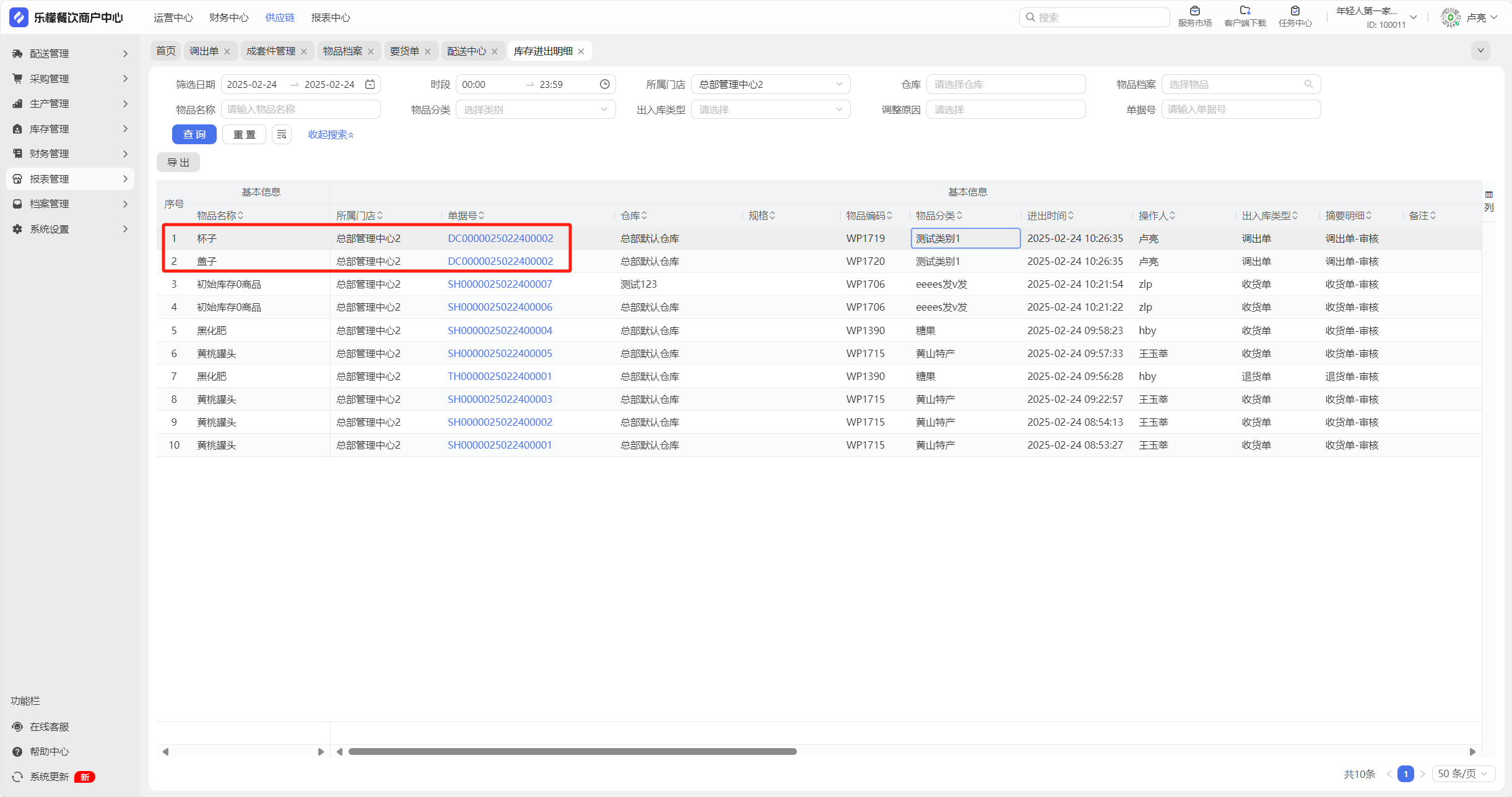1512x797 pixels.
Task: Click the 在线客服 online support icon
Action: (18, 726)
